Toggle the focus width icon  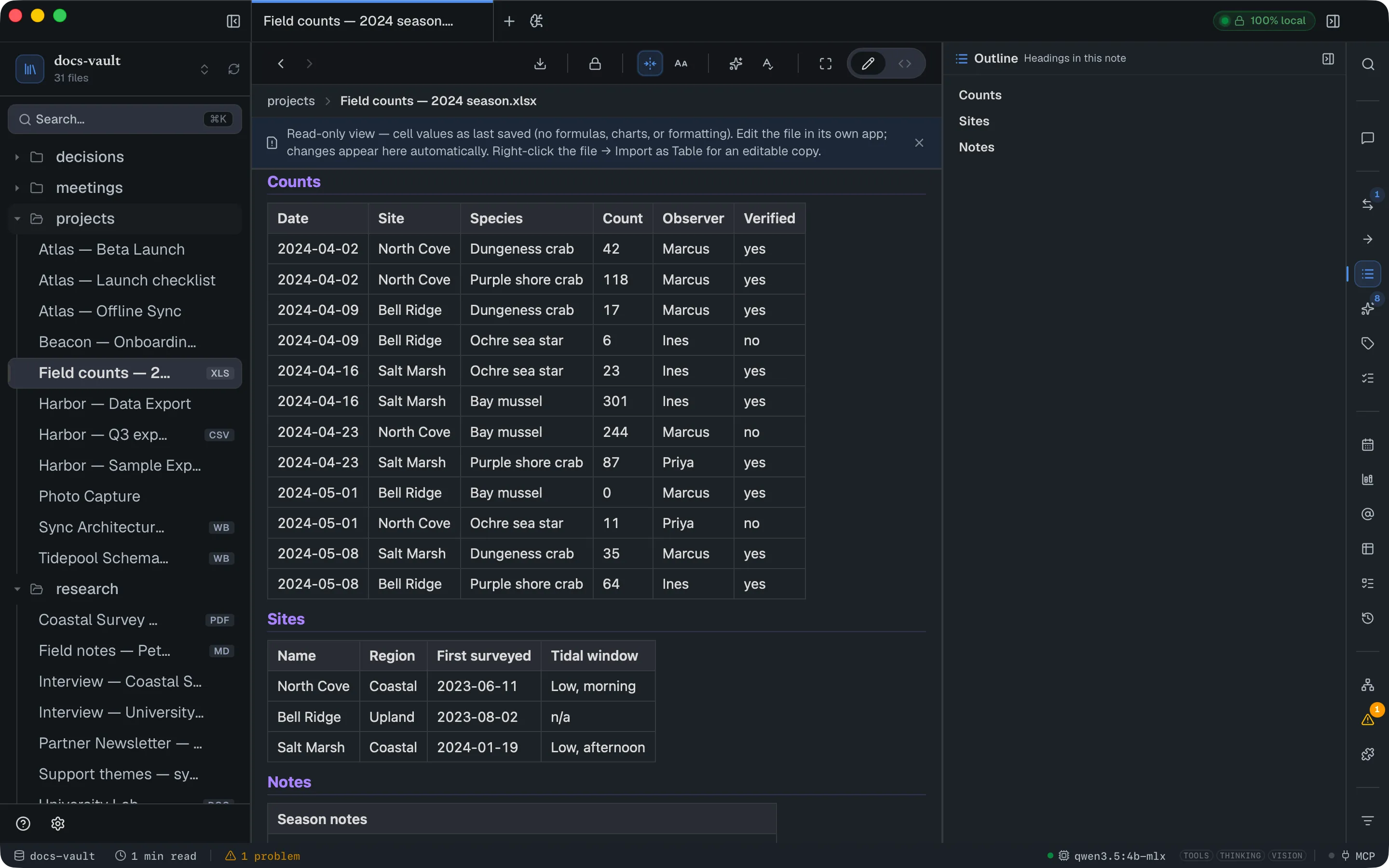pyautogui.click(x=650, y=64)
